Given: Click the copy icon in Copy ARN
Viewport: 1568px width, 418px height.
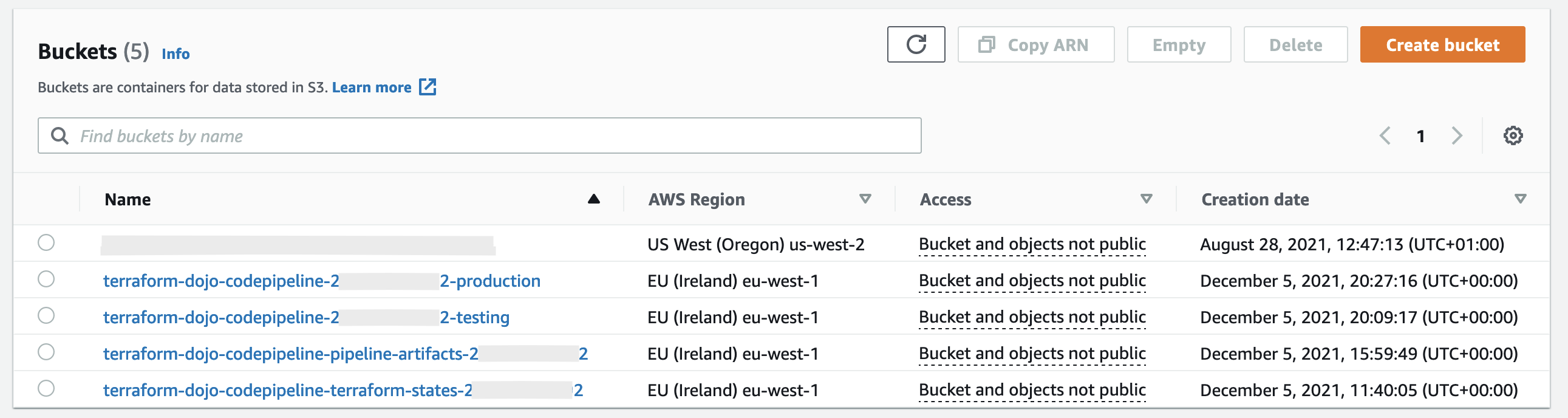Looking at the screenshot, I should (986, 44).
